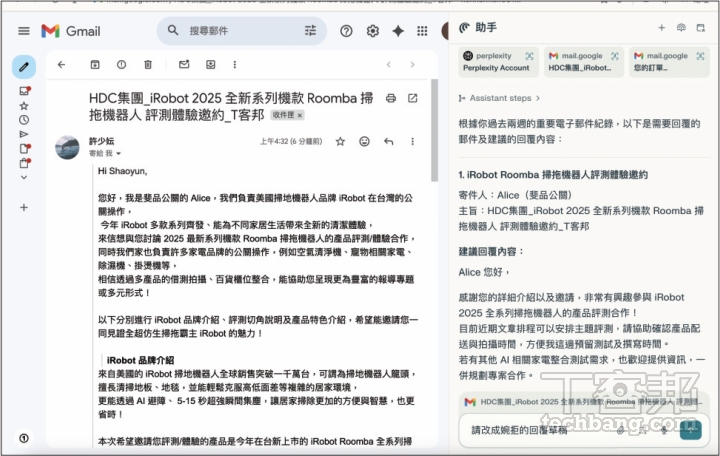The height and width of the screenshot is (456, 720).
Task: Click sender avatar of 許少妘
Action: pos(68,147)
